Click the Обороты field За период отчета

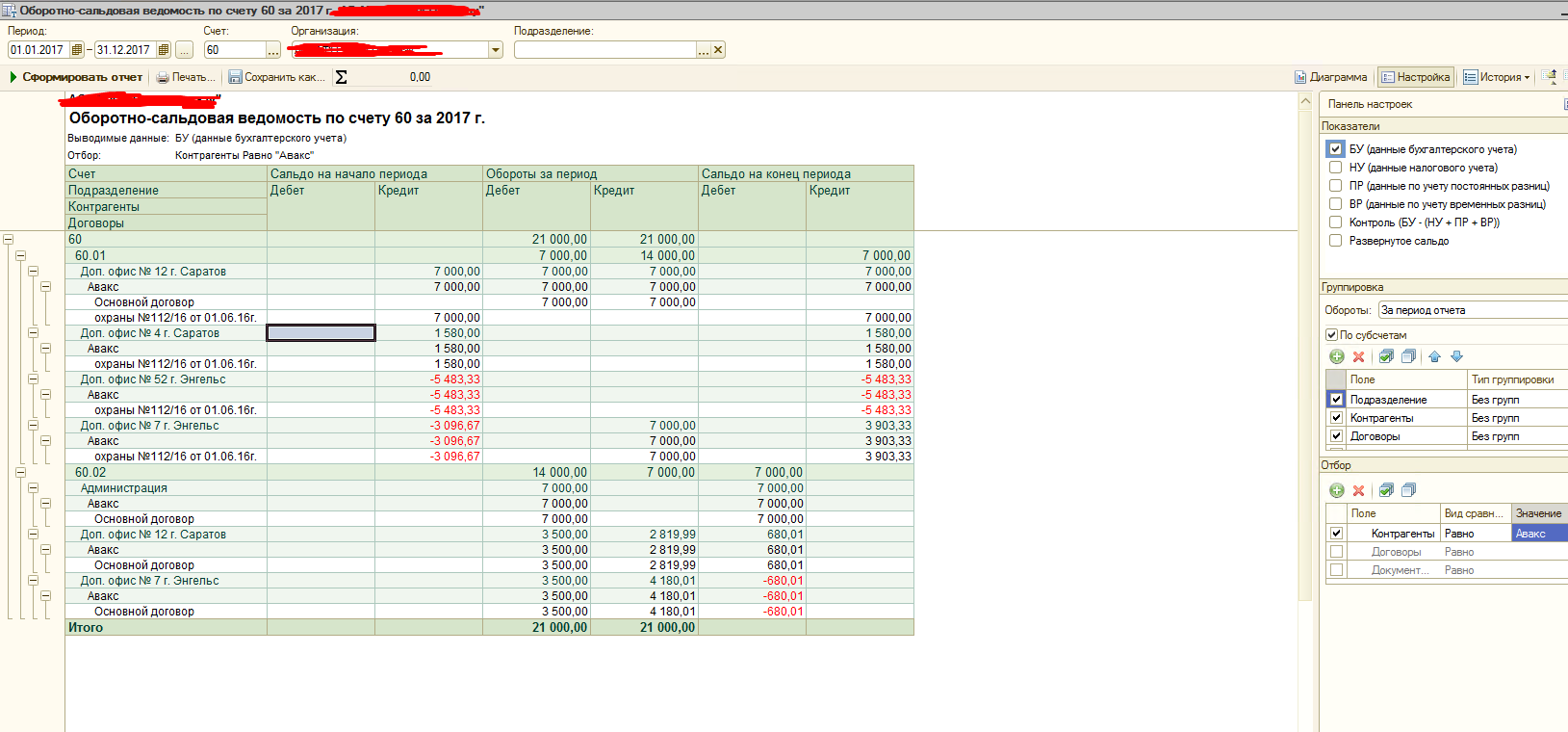click(1471, 310)
